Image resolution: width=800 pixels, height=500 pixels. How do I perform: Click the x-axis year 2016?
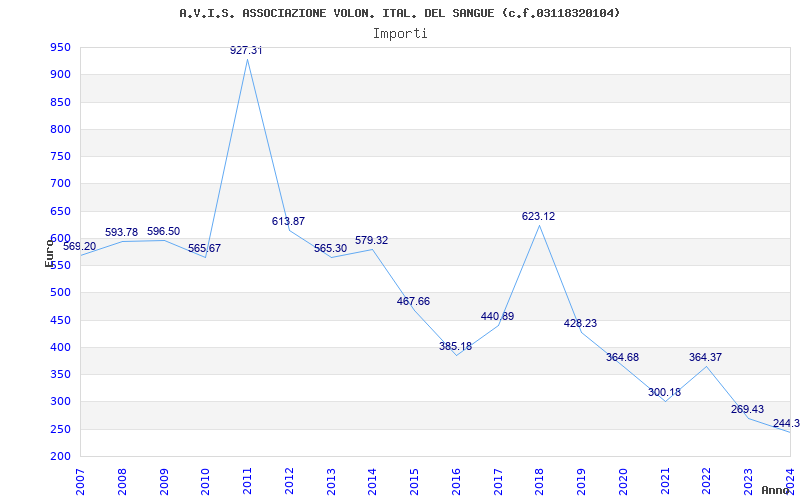456,482
